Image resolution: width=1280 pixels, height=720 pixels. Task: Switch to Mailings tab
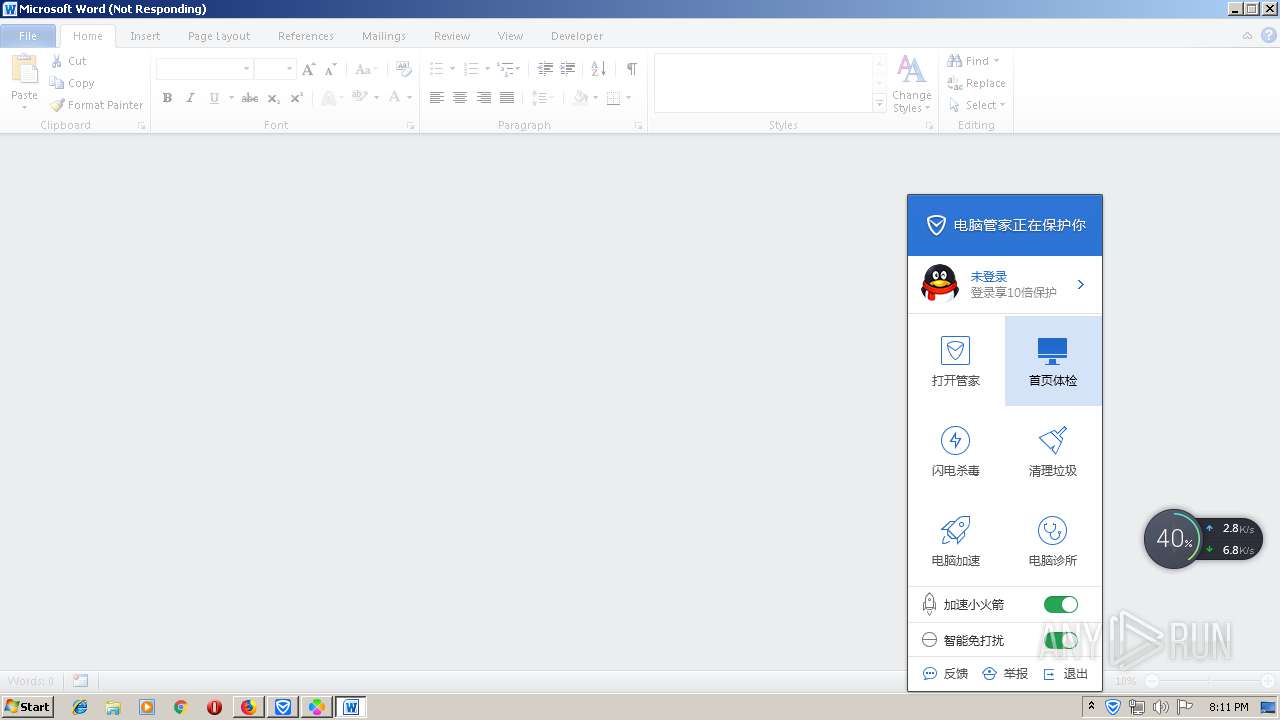(x=384, y=36)
